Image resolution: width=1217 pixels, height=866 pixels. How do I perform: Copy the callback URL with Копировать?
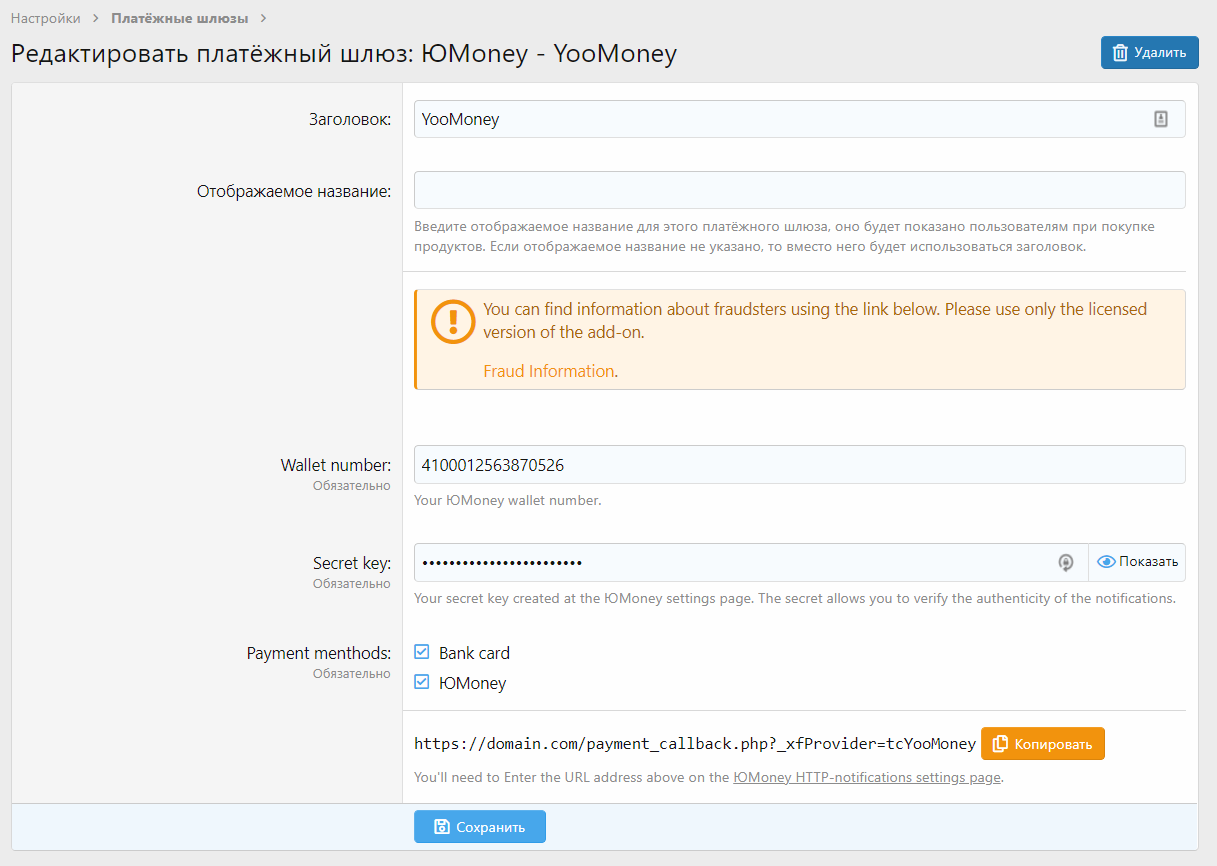[1043, 744]
